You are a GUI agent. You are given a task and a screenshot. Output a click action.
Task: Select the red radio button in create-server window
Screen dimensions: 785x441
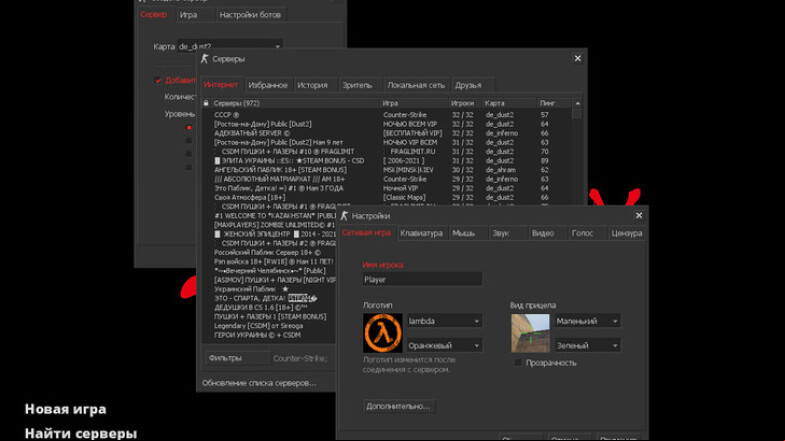189,128
